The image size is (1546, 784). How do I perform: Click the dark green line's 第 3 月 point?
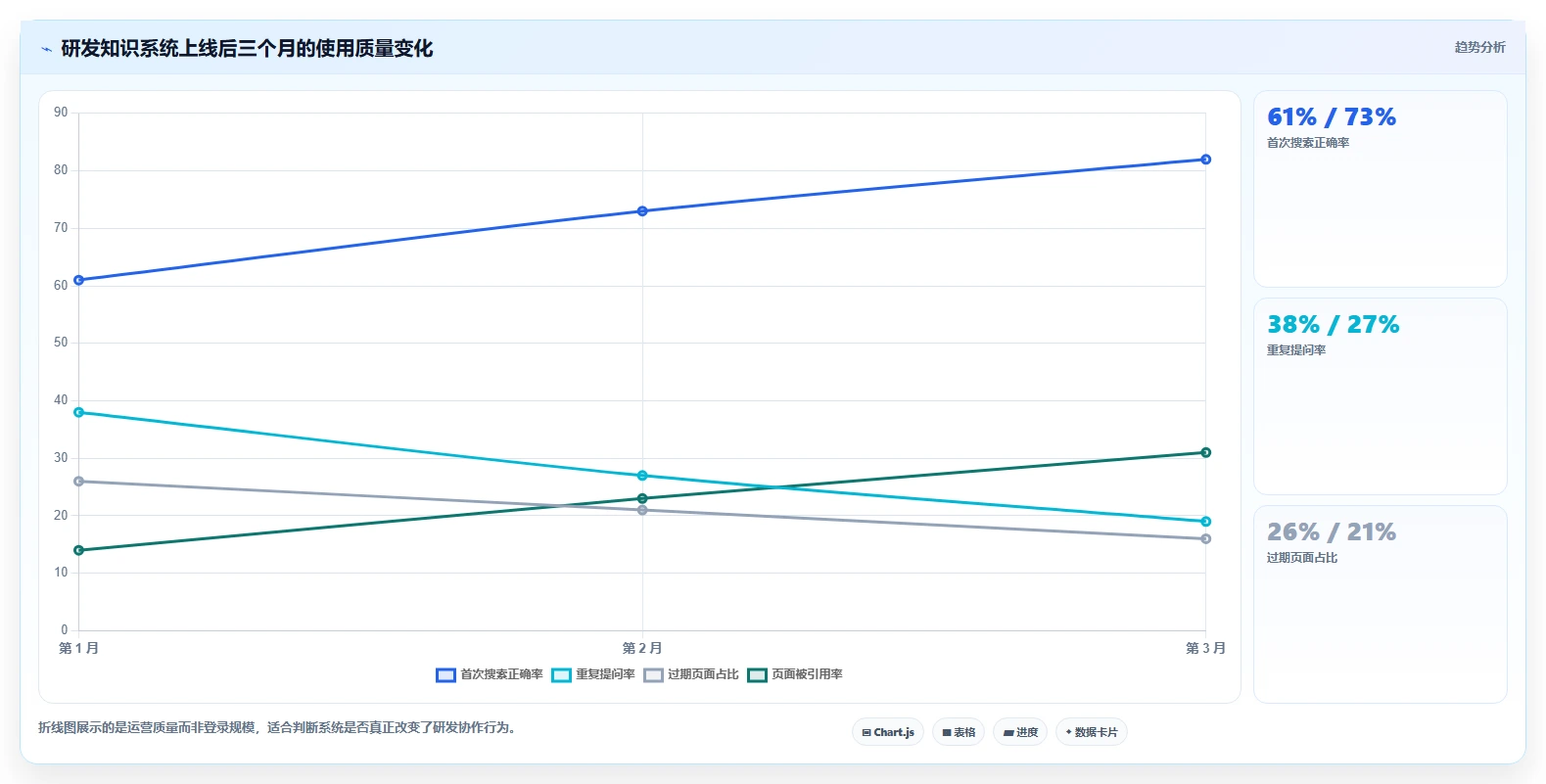[1205, 452]
